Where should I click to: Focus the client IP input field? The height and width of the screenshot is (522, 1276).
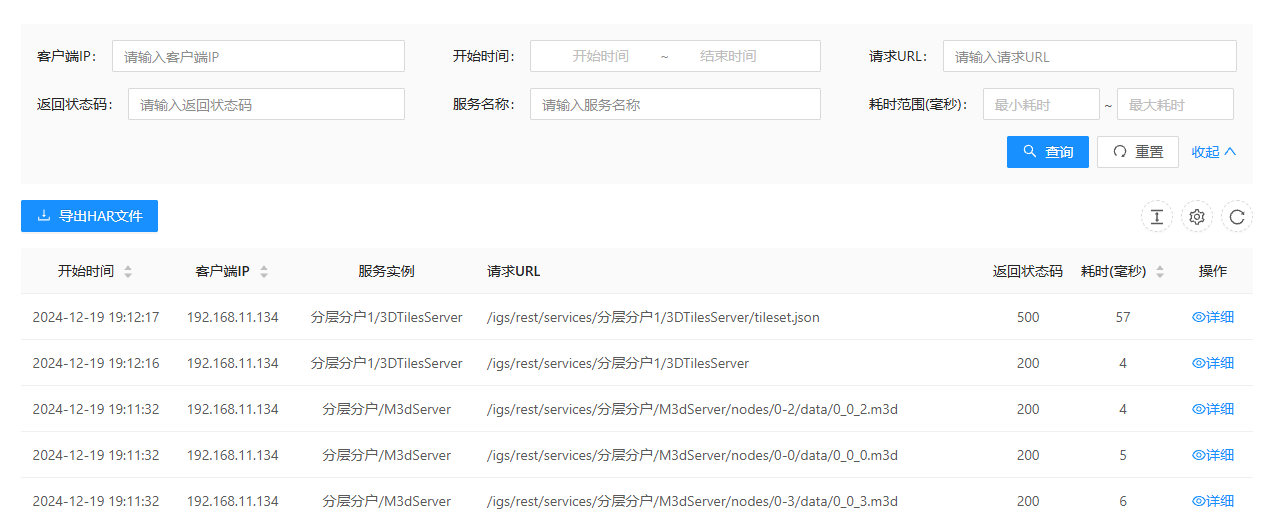[258, 57]
